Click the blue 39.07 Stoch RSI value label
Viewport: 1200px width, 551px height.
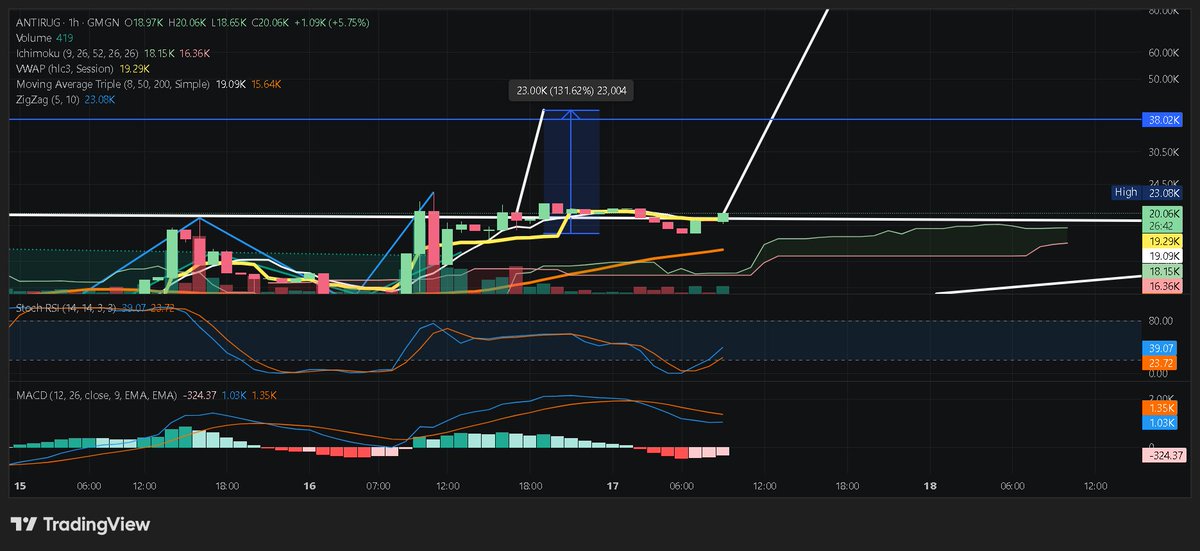tap(1160, 348)
